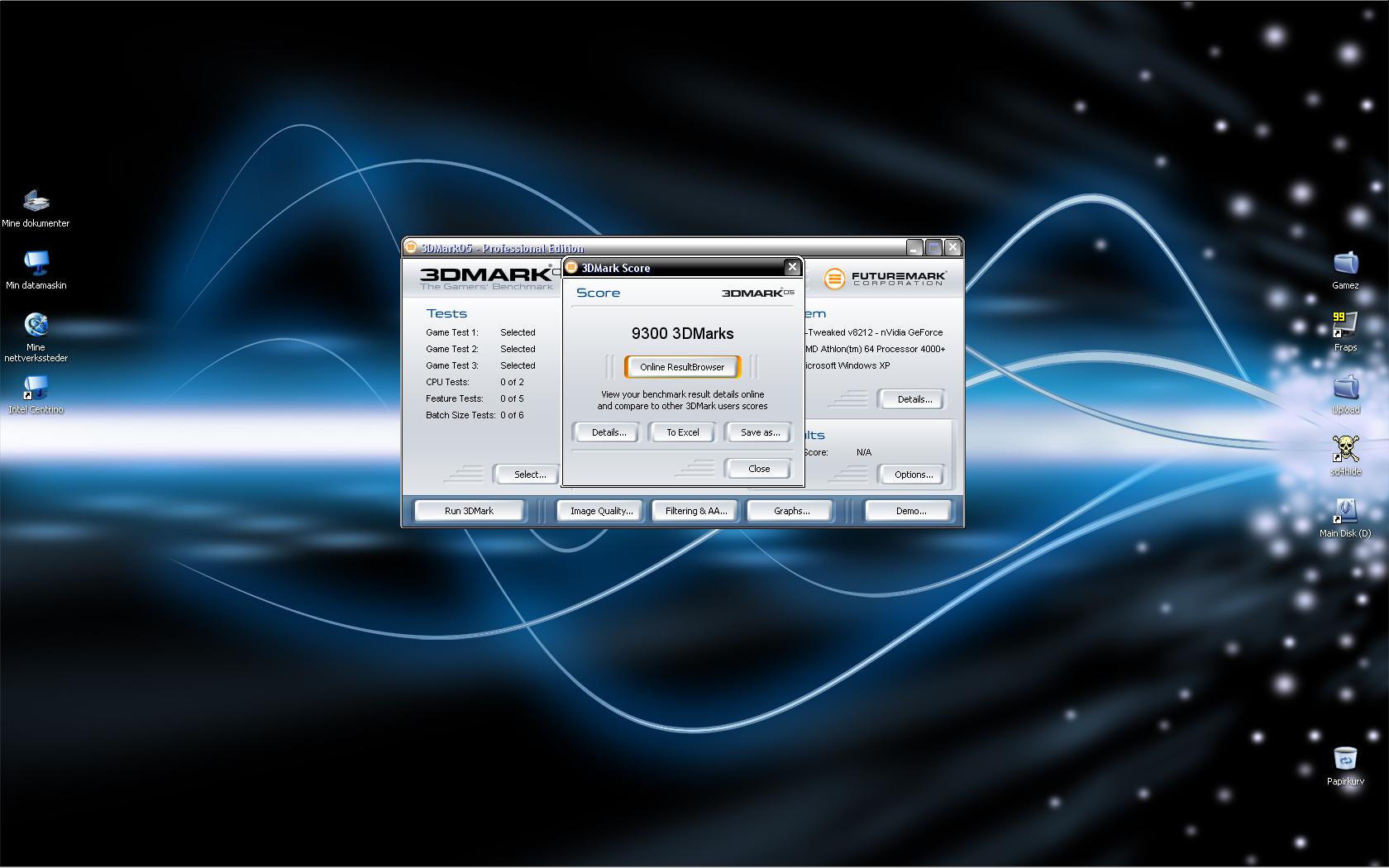Image resolution: width=1389 pixels, height=868 pixels.
Task: Click the Game Test 1: label
Action: [452, 332]
